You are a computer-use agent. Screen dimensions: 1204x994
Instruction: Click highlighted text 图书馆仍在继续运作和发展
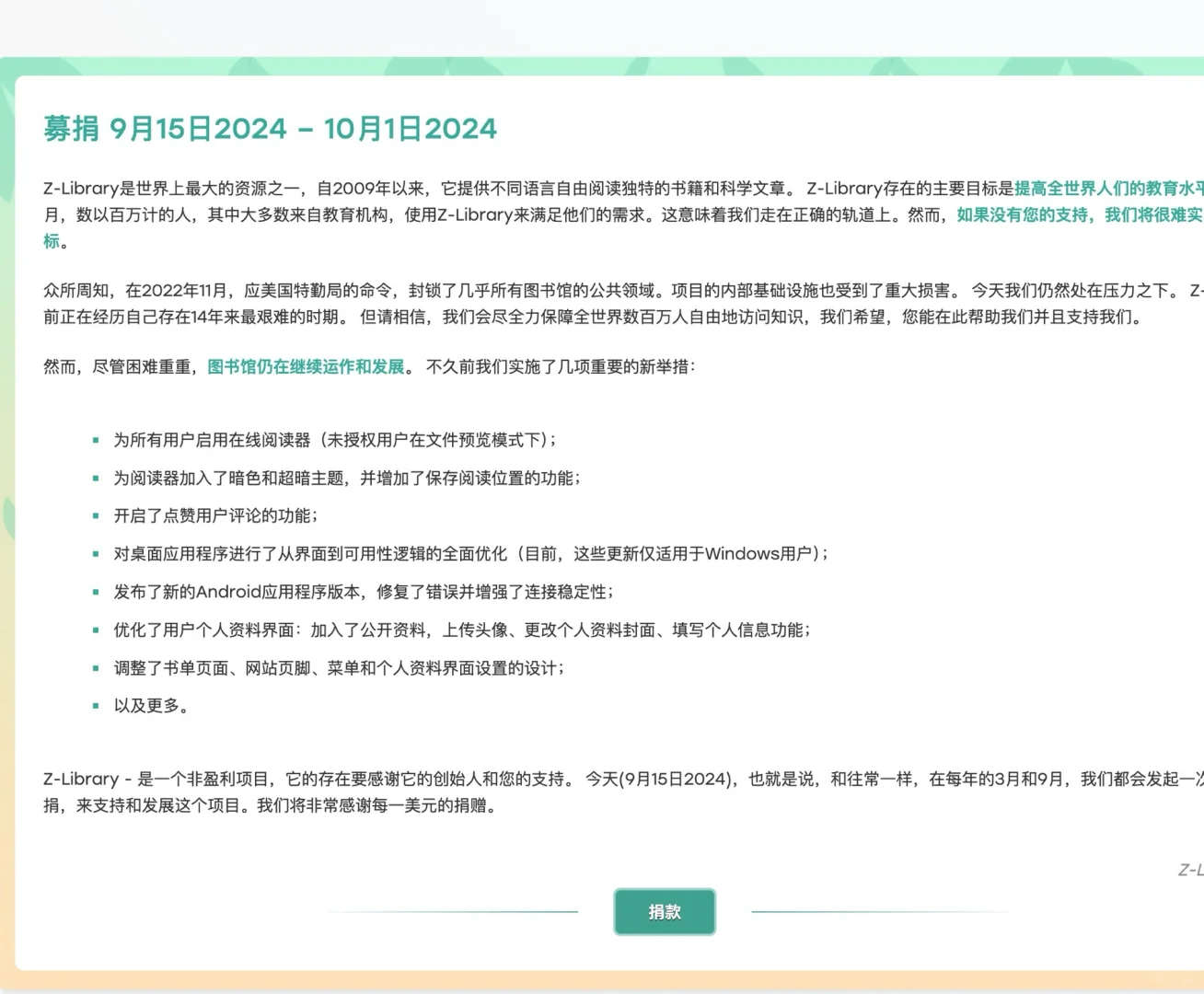[306, 366]
